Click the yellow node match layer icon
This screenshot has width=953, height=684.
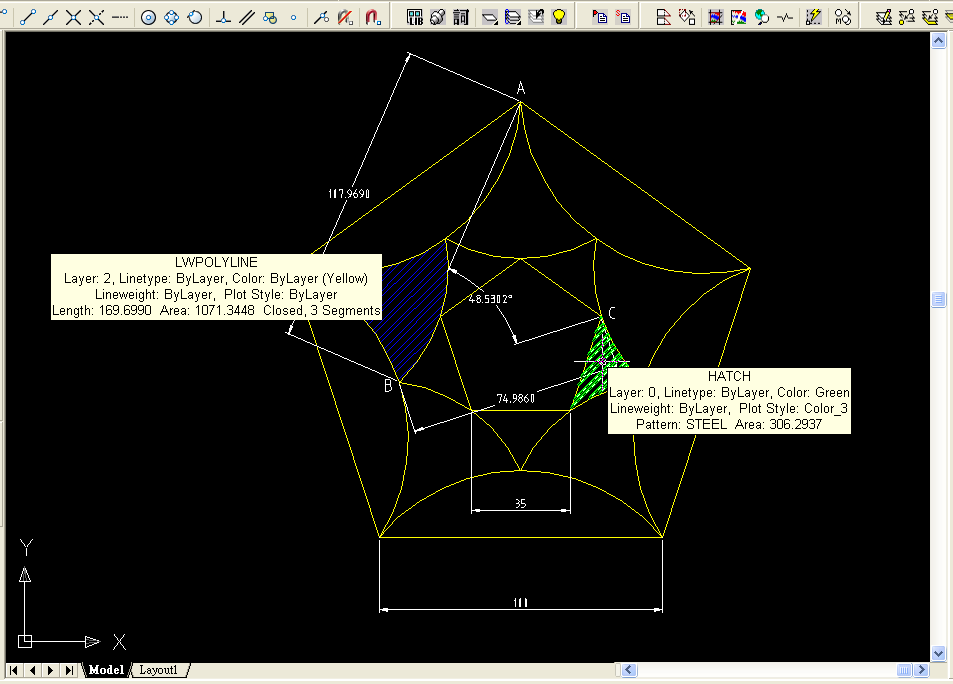click(x=907, y=17)
